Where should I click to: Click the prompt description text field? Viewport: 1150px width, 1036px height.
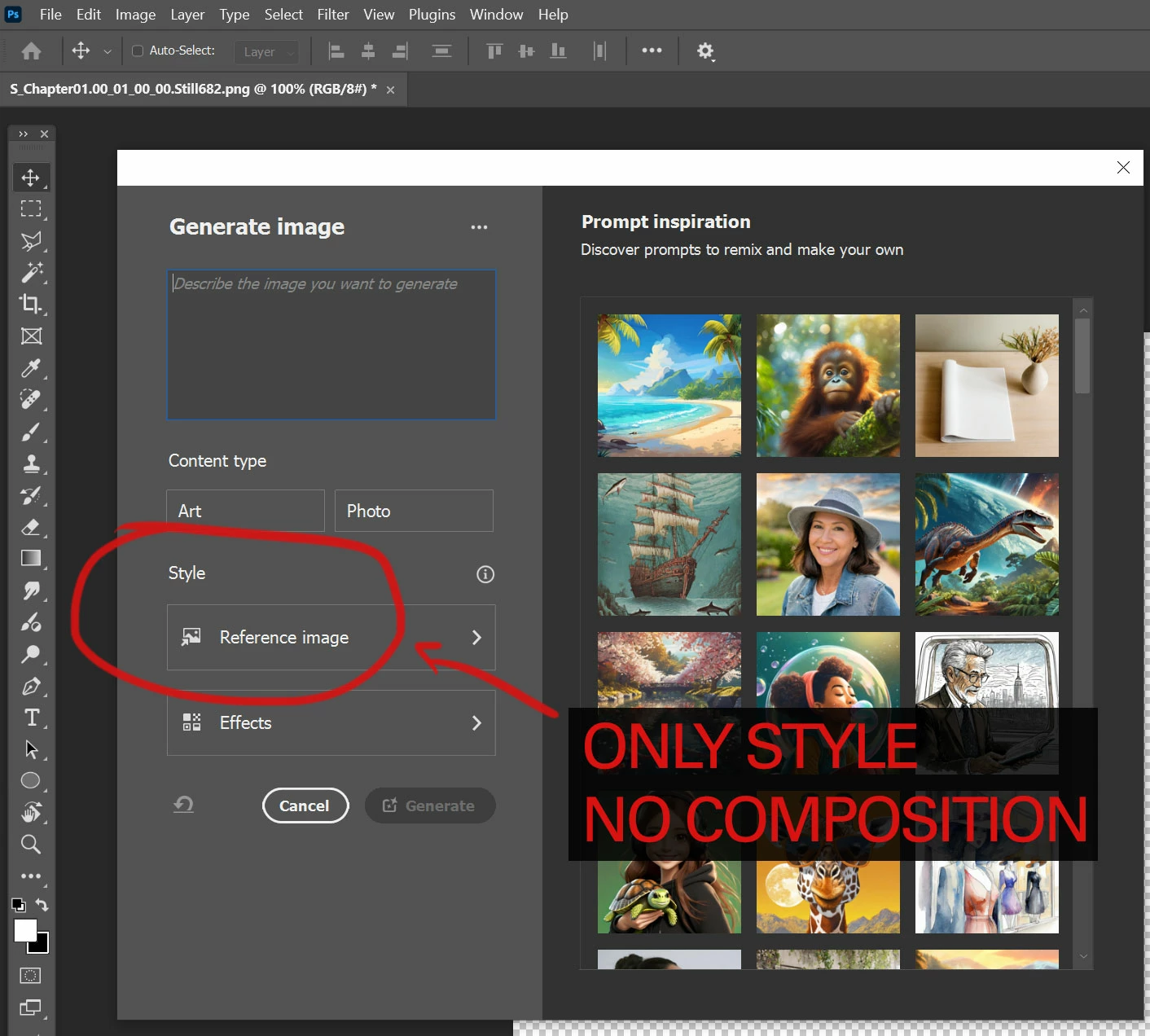pyautogui.click(x=331, y=345)
